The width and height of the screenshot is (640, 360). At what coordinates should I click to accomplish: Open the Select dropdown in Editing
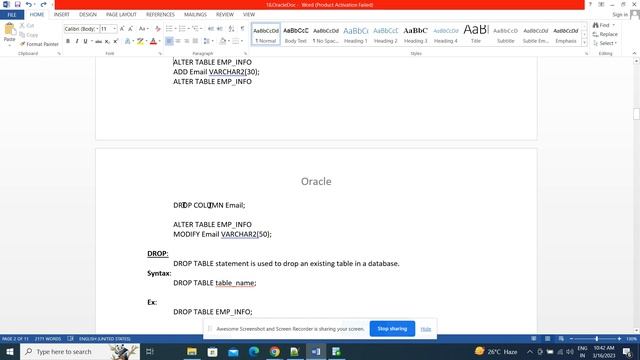tap(605, 43)
